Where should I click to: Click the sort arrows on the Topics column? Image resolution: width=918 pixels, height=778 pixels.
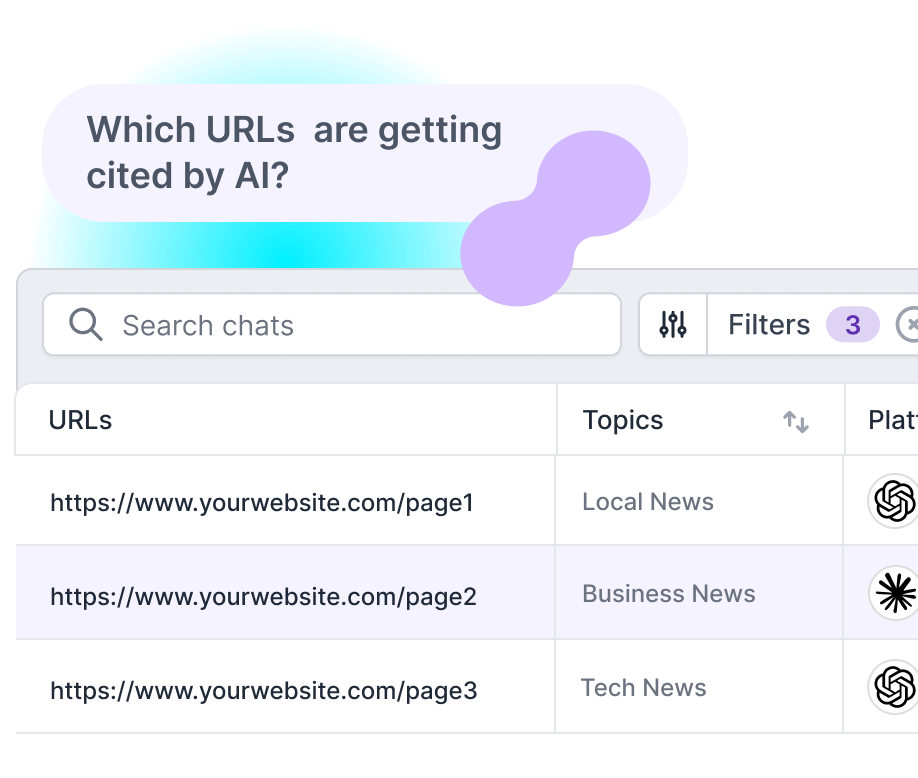click(x=796, y=422)
